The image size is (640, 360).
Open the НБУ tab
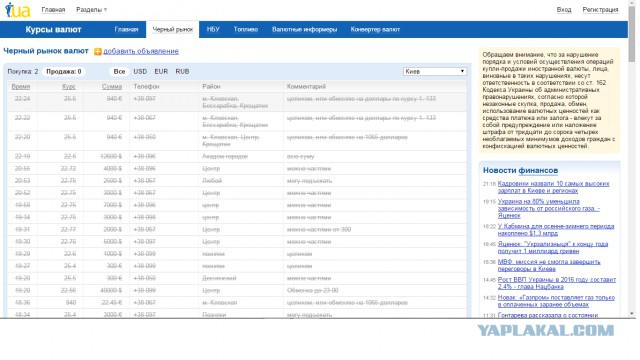tap(213, 29)
